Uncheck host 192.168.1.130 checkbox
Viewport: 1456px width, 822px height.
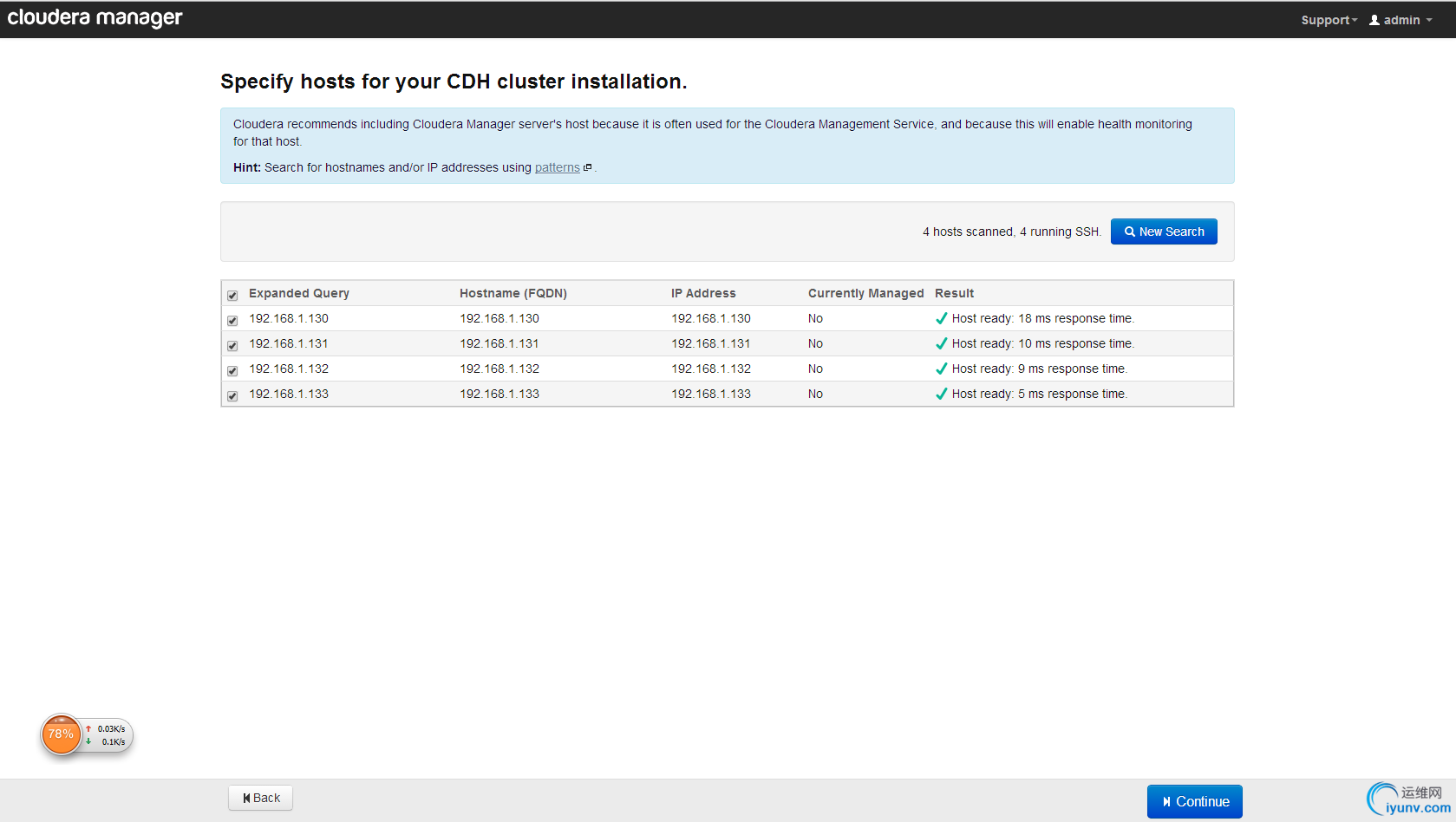pos(232,321)
